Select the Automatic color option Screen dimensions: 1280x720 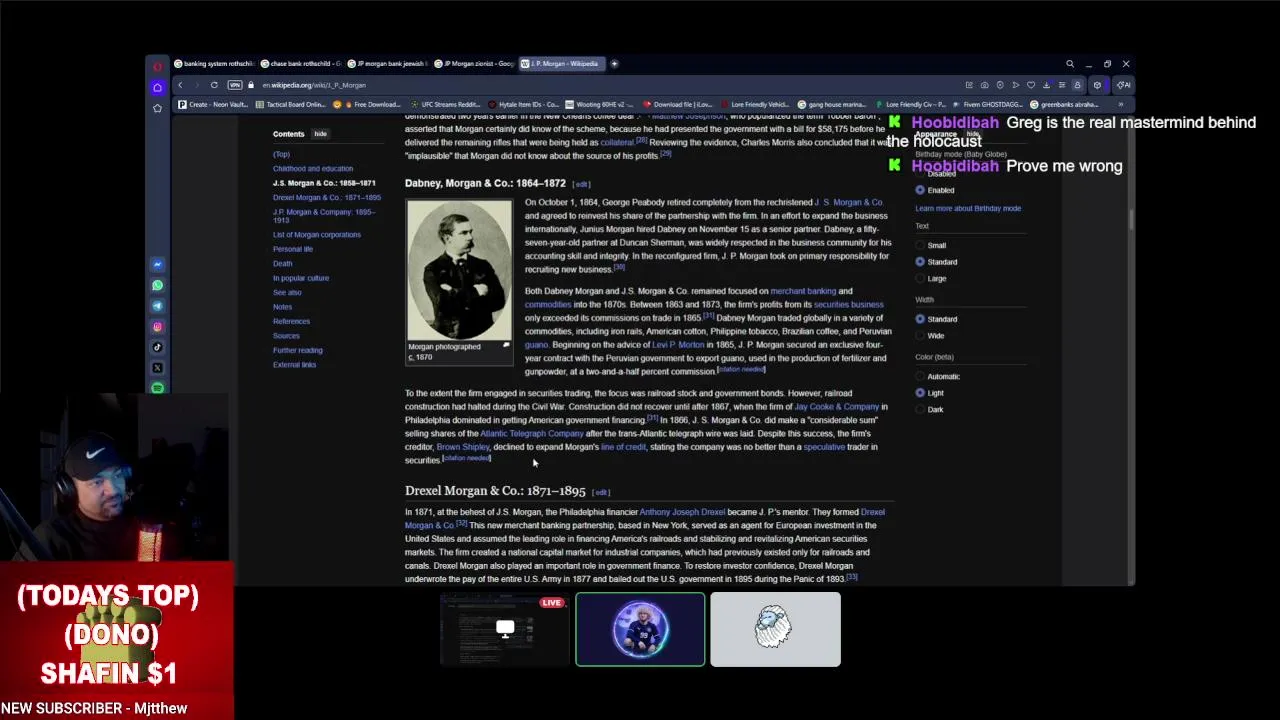pyautogui.click(x=920, y=376)
